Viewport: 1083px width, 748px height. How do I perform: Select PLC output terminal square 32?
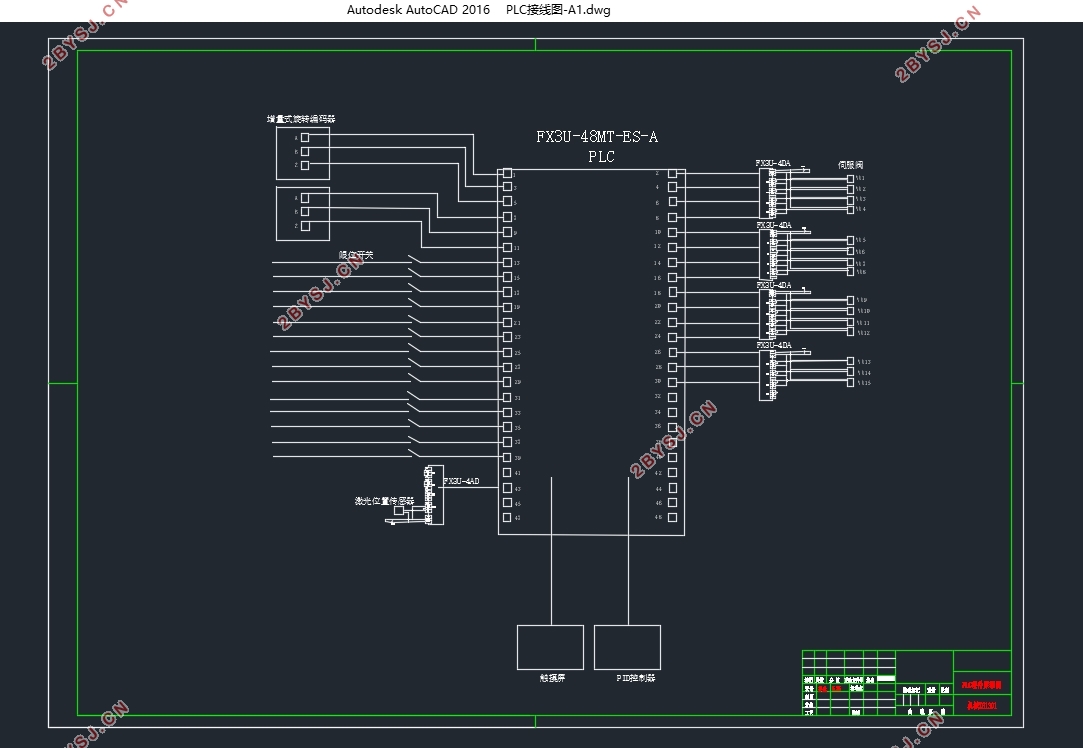(x=673, y=397)
